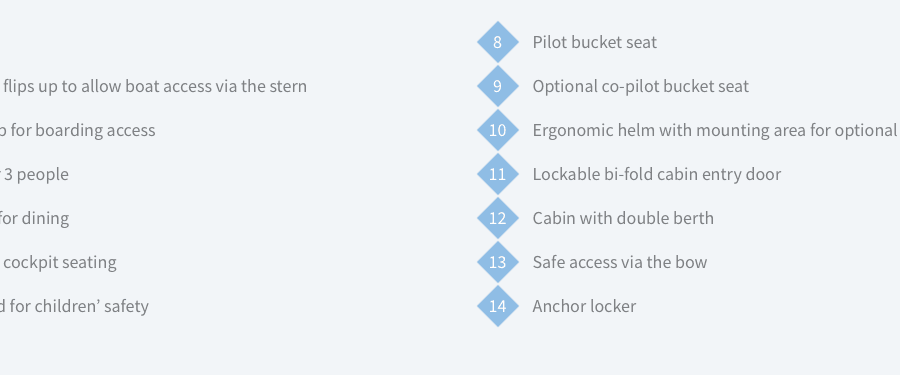Viewport: 900px width, 375px height.
Task: Select Safe access via the bow
Action: point(620,262)
